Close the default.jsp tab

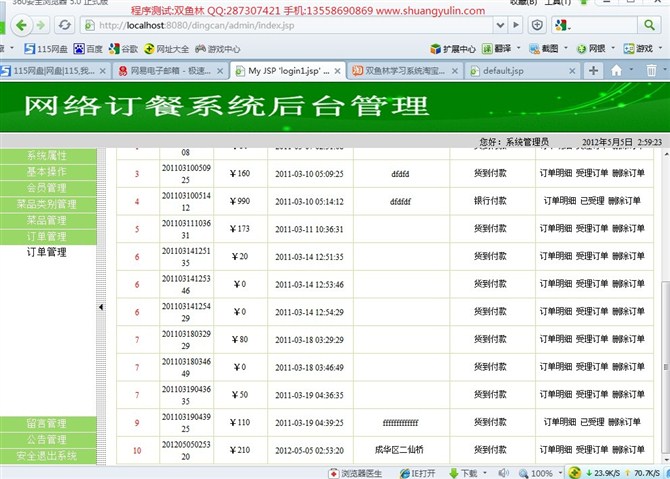(572, 71)
